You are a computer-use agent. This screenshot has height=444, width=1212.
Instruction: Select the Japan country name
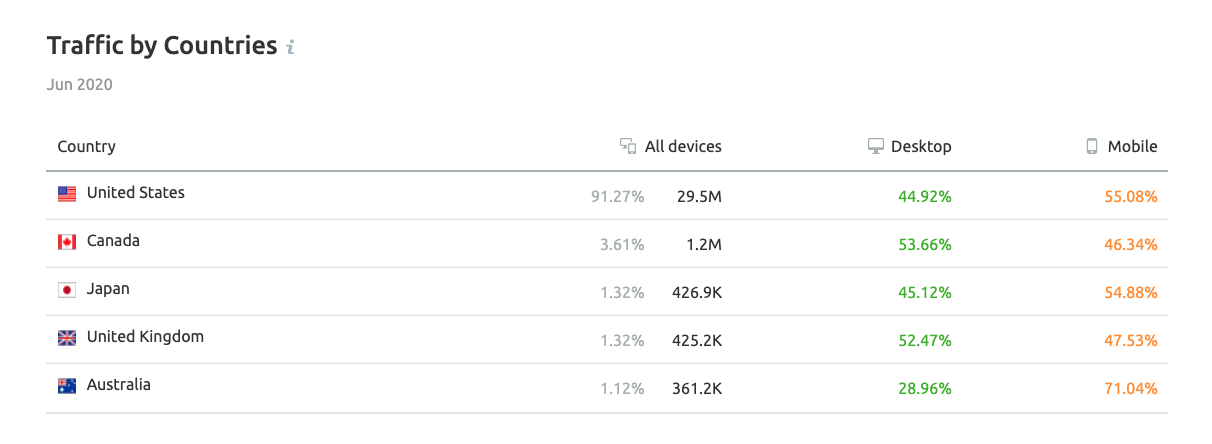tap(108, 289)
